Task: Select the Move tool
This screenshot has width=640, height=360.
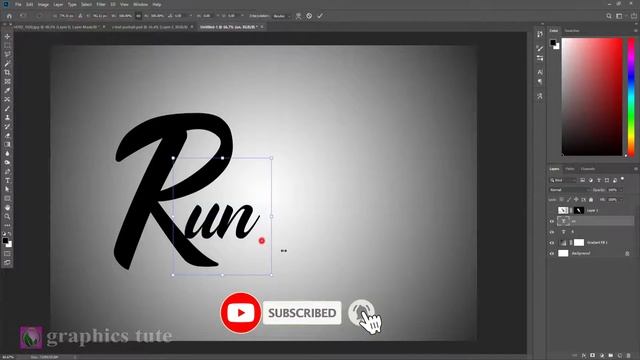Action: point(7,37)
